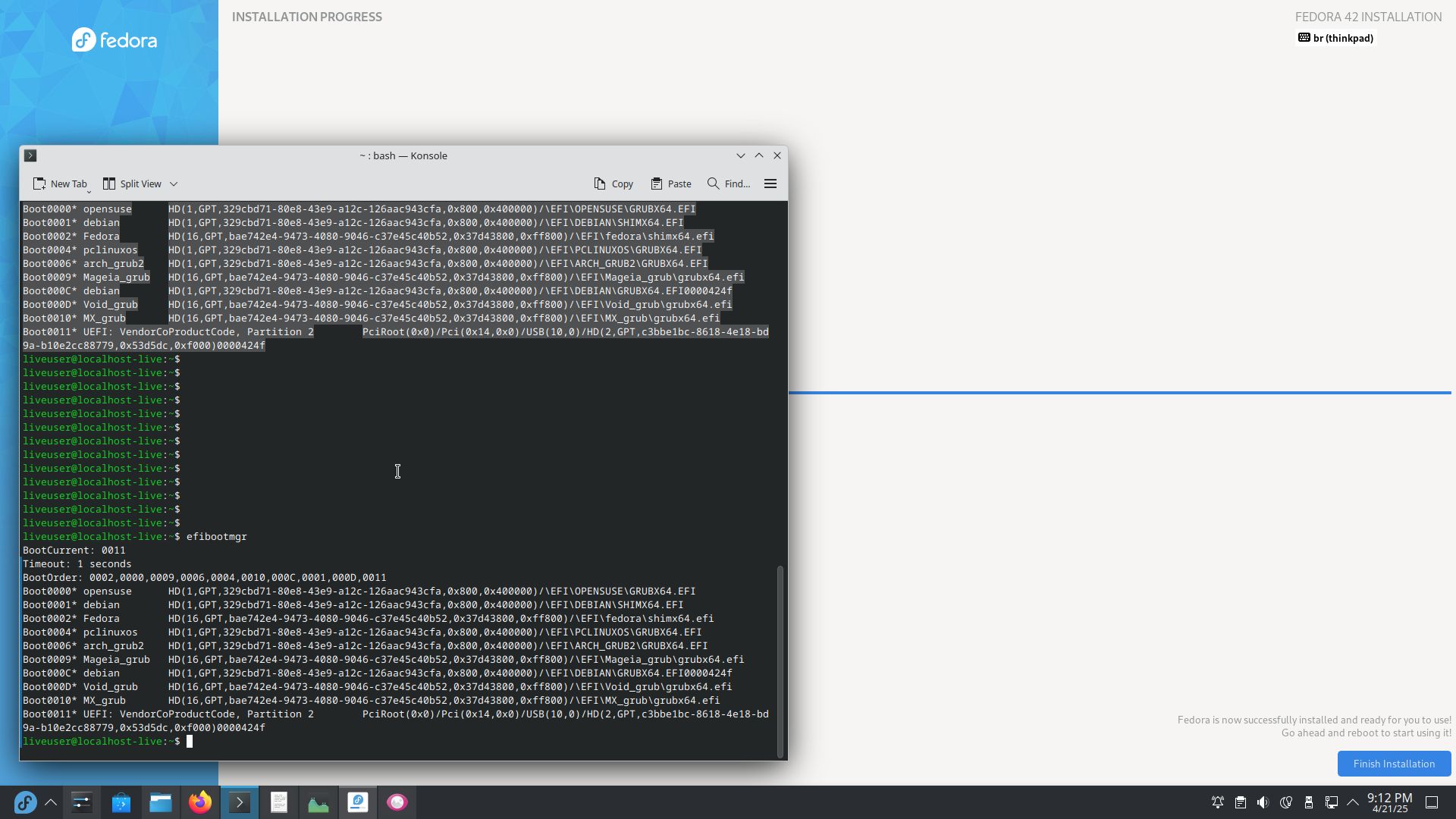Open System Monitor from taskbar

click(318, 802)
